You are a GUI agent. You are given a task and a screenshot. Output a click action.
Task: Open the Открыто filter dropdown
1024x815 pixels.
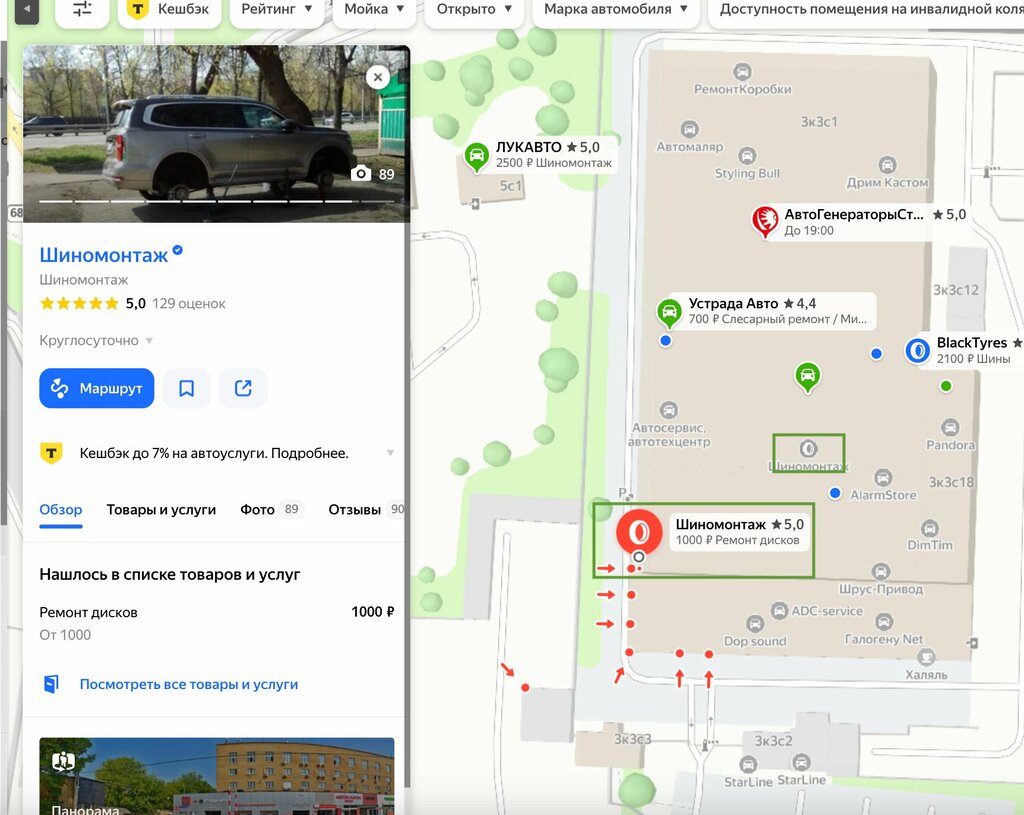(x=473, y=9)
